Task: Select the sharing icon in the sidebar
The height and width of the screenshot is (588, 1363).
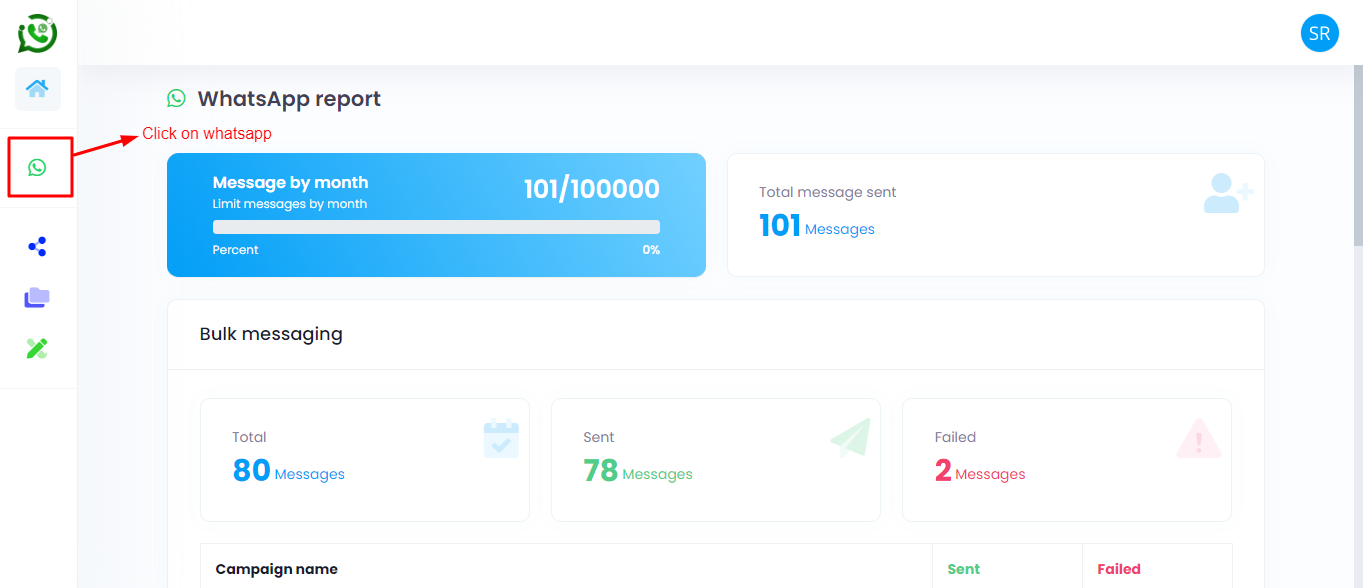Action: coord(37,246)
